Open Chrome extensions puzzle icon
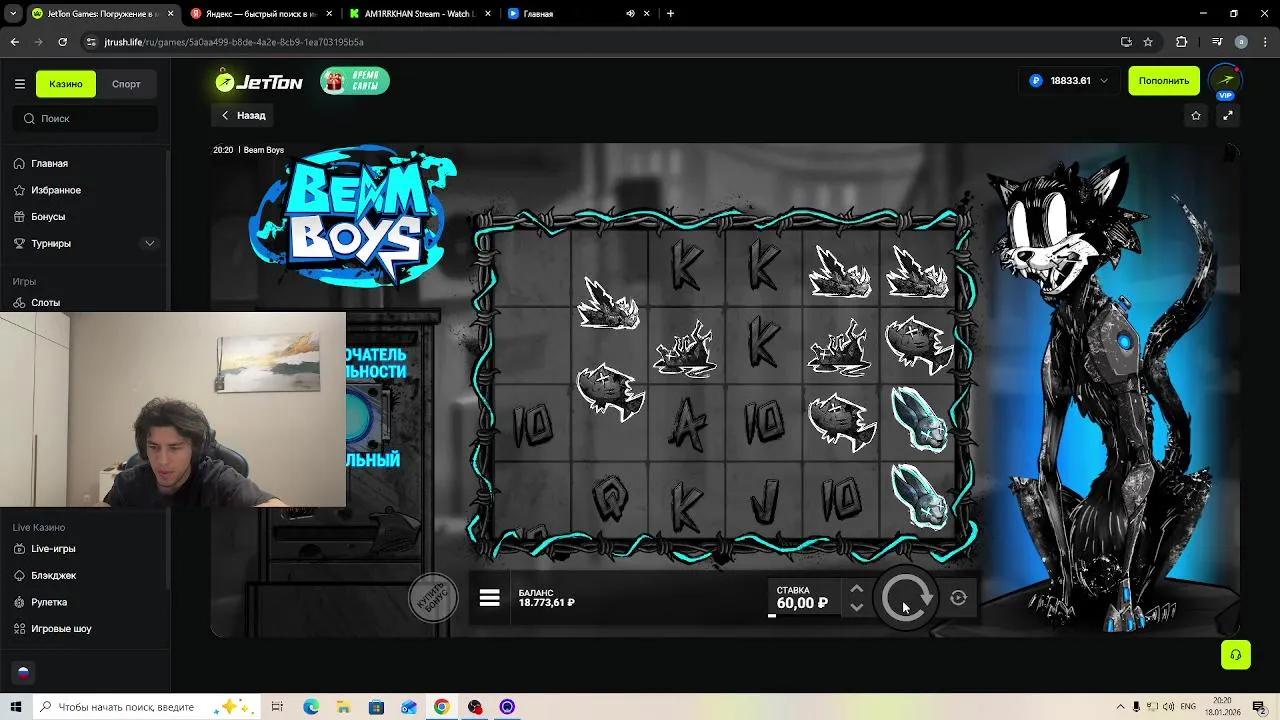The height and width of the screenshot is (720, 1280). [x=1182, y=42]
